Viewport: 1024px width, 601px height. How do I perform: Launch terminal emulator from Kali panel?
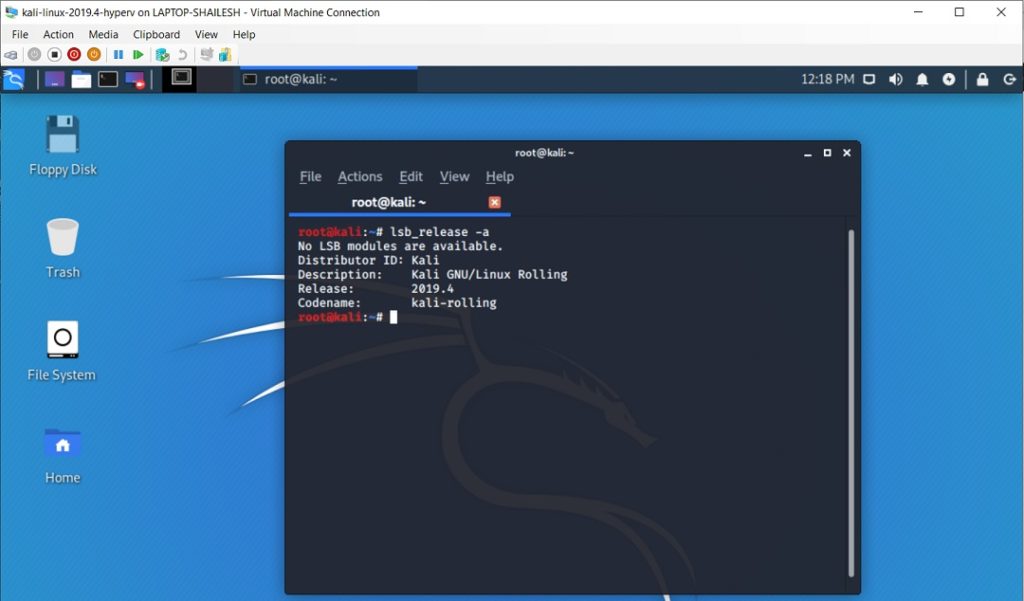click(x=108, y=80)
